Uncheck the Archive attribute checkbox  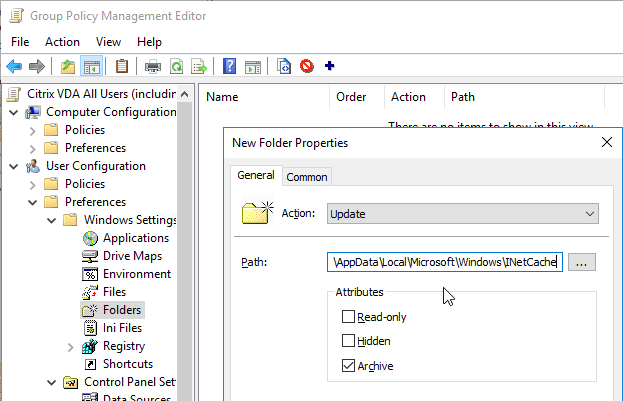click(348, 366)
